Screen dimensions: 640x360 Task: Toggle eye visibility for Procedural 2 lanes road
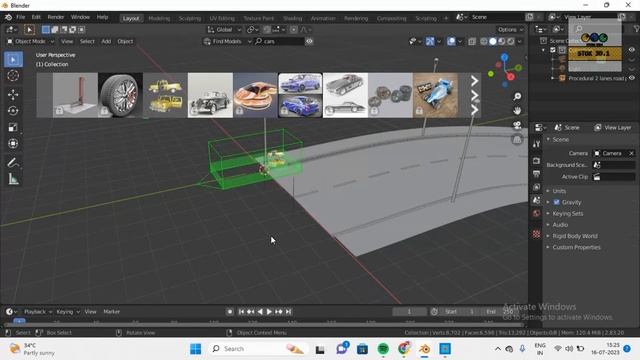click(x=632, y=78)
